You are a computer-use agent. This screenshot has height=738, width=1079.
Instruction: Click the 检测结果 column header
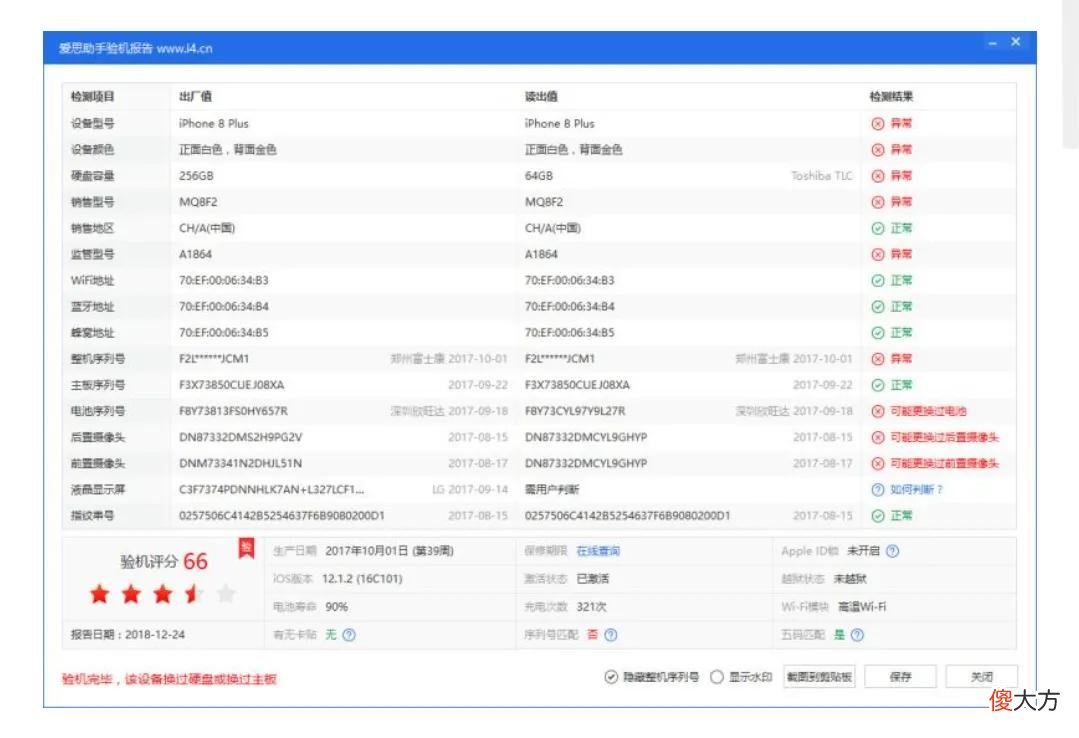891,97
